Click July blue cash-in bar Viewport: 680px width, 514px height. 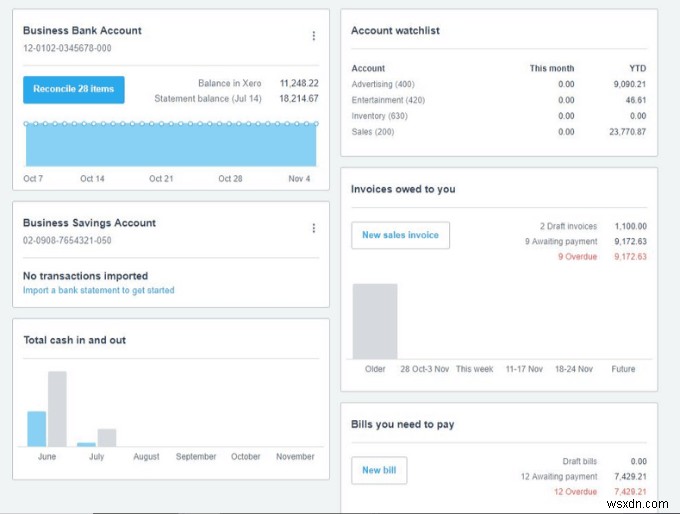(86, 444)
